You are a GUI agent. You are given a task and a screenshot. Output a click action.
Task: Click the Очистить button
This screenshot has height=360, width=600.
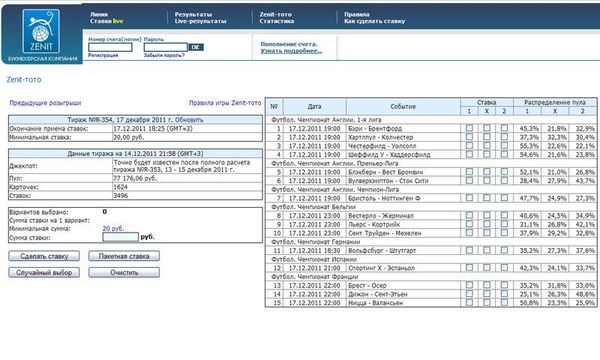click(x=124, y=272)
